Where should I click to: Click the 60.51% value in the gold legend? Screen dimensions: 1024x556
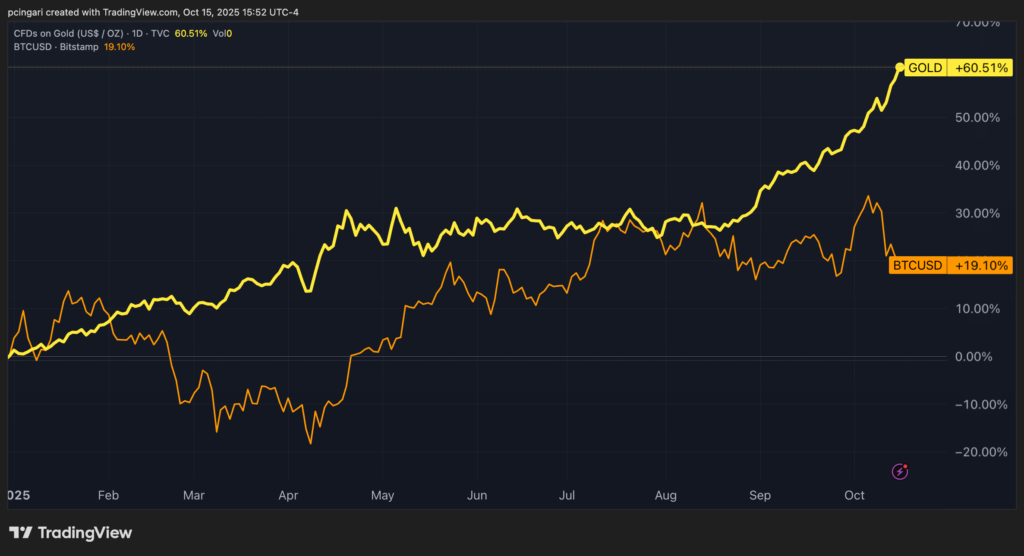pyautogui.click(x=190, y=34)
